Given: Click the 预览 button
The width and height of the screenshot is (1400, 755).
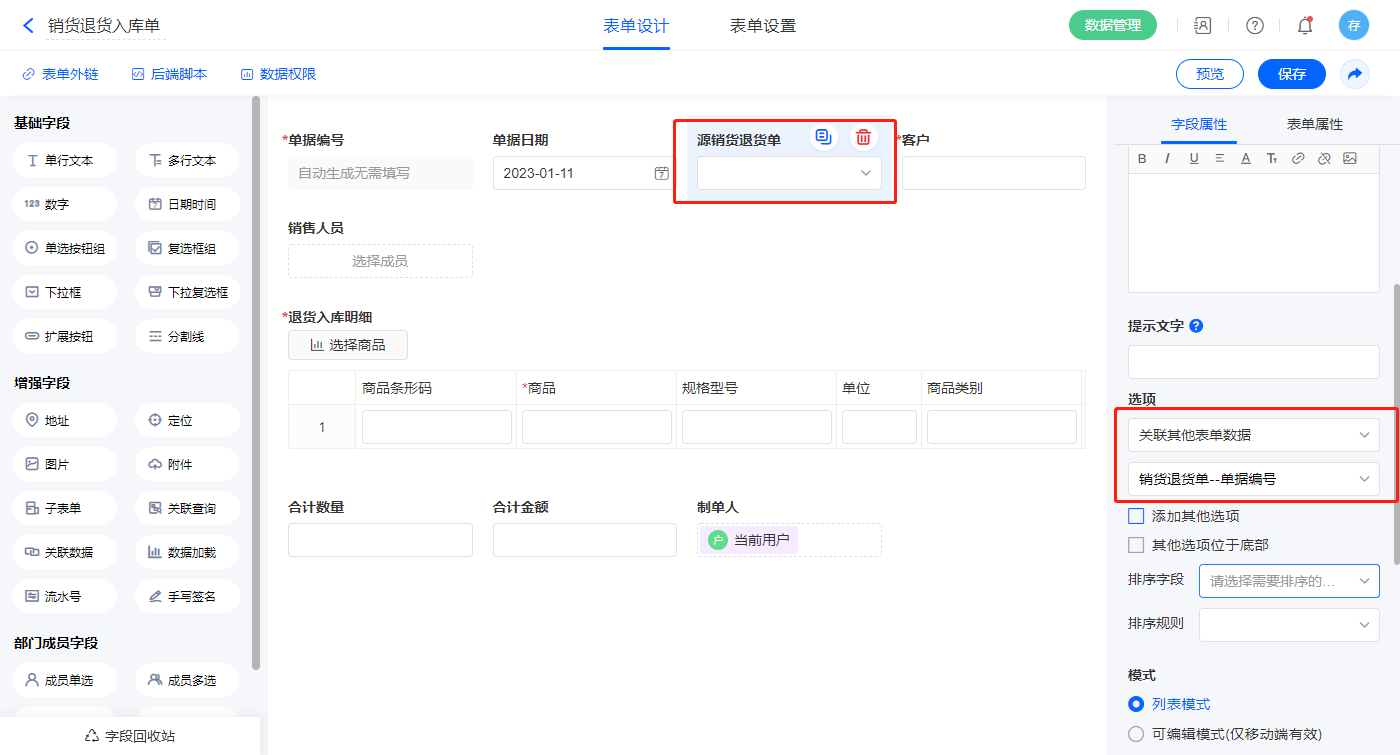Looking at the screenshot, I should coord(1209,74).
